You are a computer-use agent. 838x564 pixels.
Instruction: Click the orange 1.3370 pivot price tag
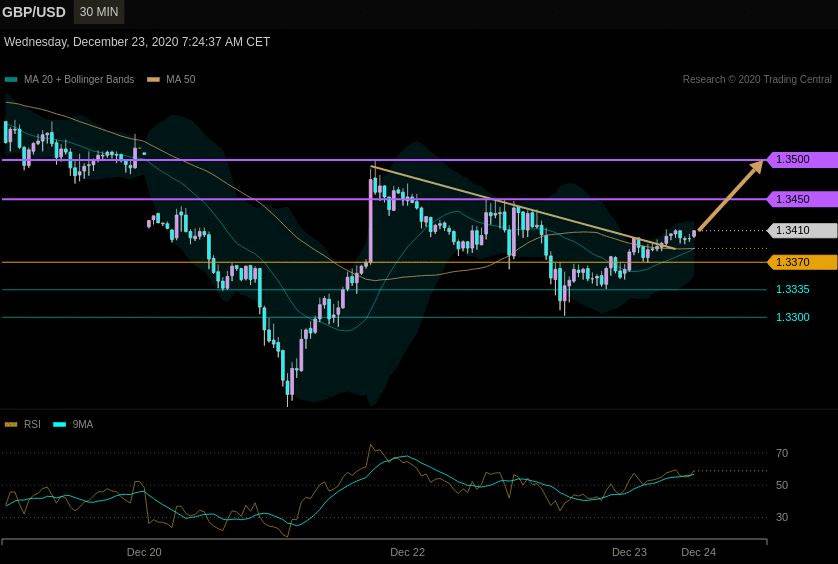coord(802,262)
